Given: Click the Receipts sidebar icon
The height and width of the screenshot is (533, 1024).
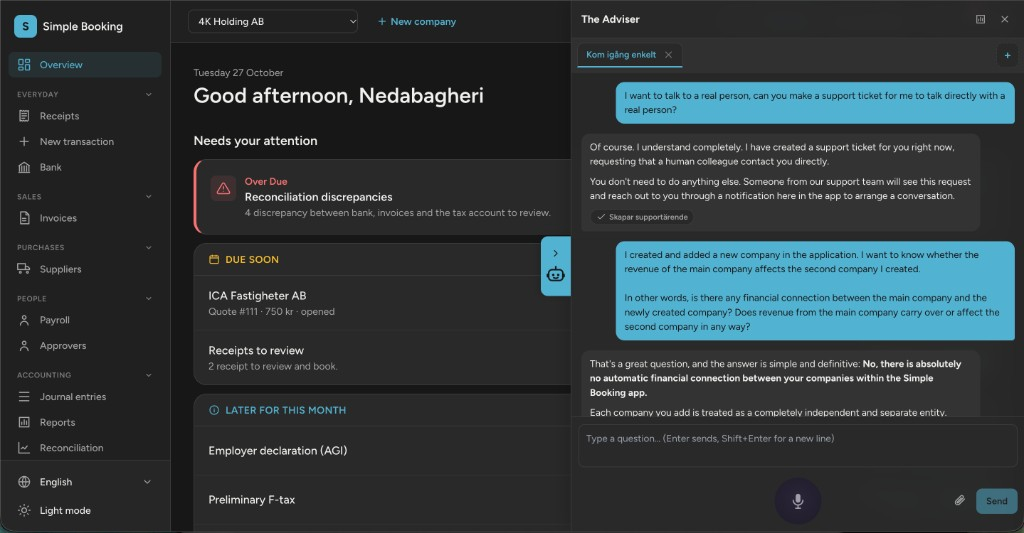Looking at the screenshot, I should 24,116.
